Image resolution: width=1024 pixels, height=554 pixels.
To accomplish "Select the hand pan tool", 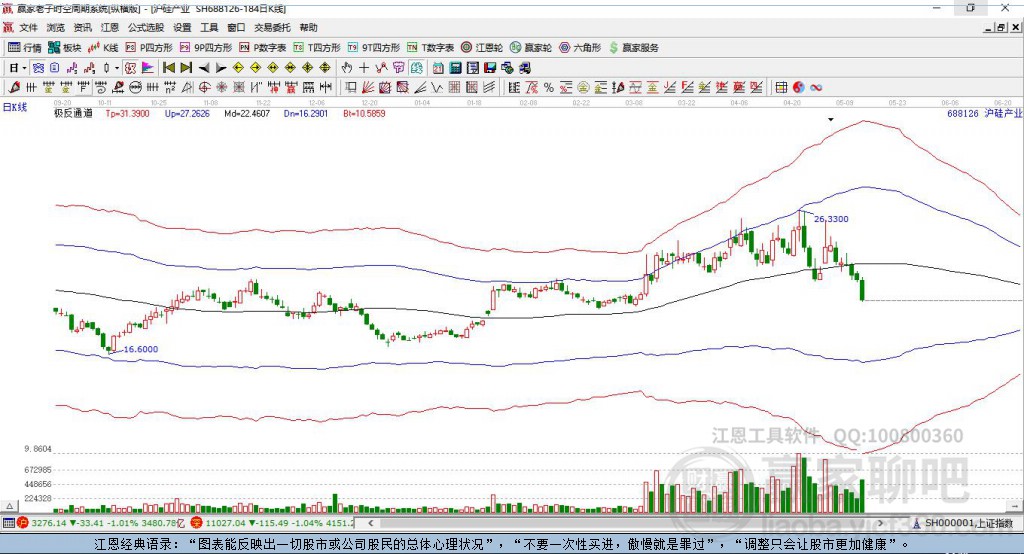I will (x=347, y=68).
